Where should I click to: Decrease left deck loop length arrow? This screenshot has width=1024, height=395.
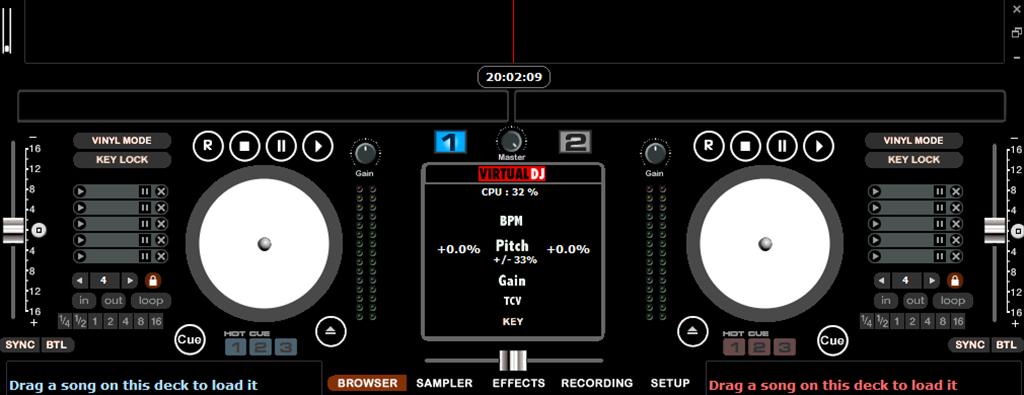coord(80,281)
